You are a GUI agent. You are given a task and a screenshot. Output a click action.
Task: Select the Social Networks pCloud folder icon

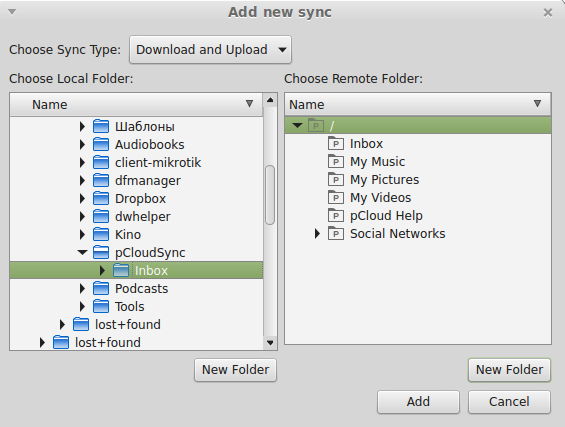click(x=336, y=233)
